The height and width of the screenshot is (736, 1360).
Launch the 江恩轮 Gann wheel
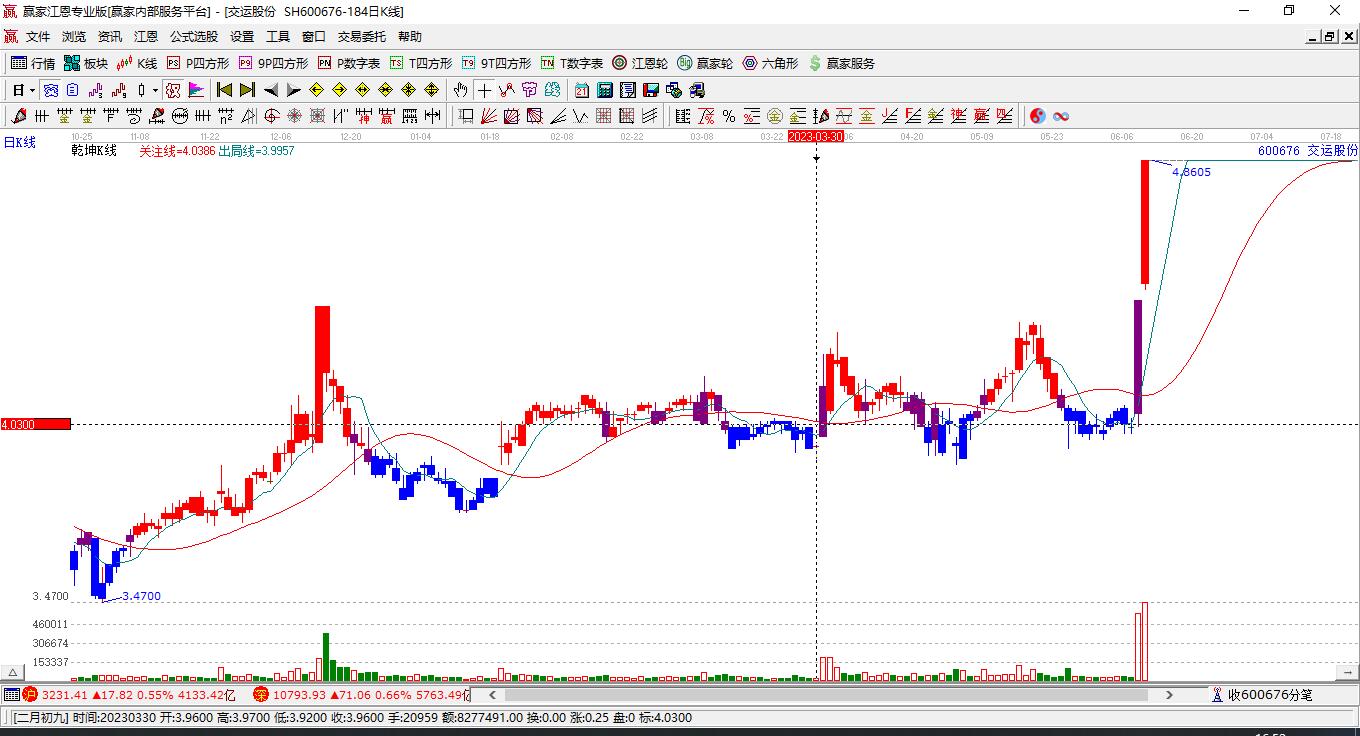[x=640, y=63]
